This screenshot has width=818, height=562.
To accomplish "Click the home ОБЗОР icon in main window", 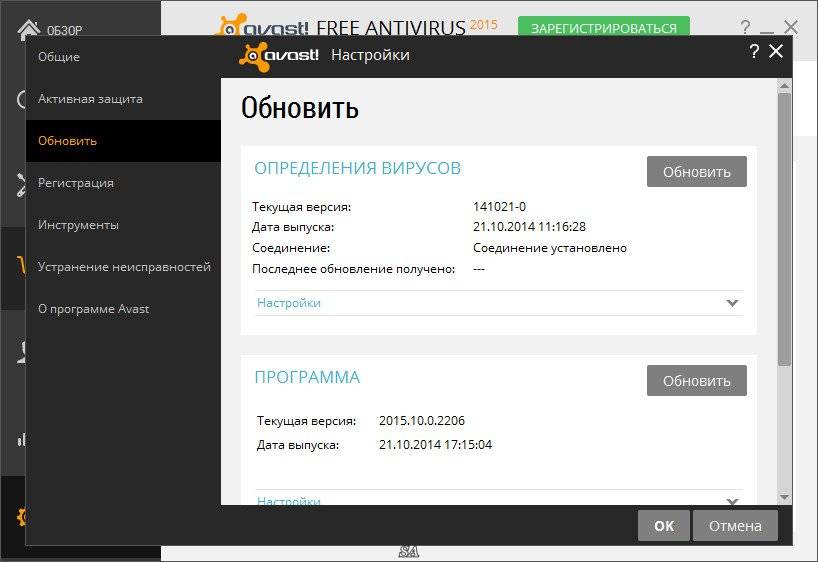I will click(x=29, y=29).
